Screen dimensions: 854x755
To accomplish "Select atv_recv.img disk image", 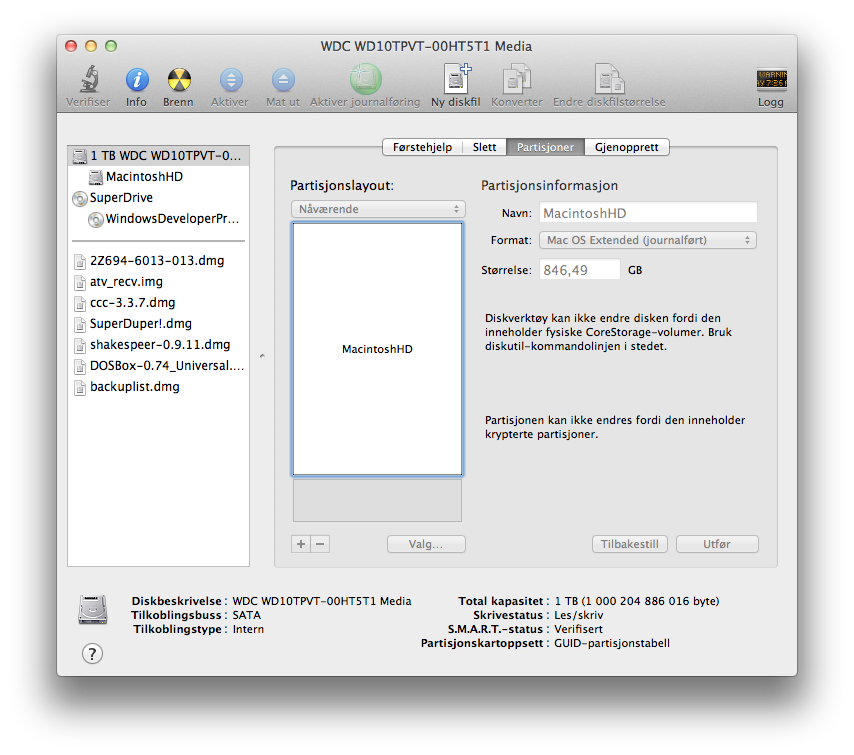I will coord(158,282).
